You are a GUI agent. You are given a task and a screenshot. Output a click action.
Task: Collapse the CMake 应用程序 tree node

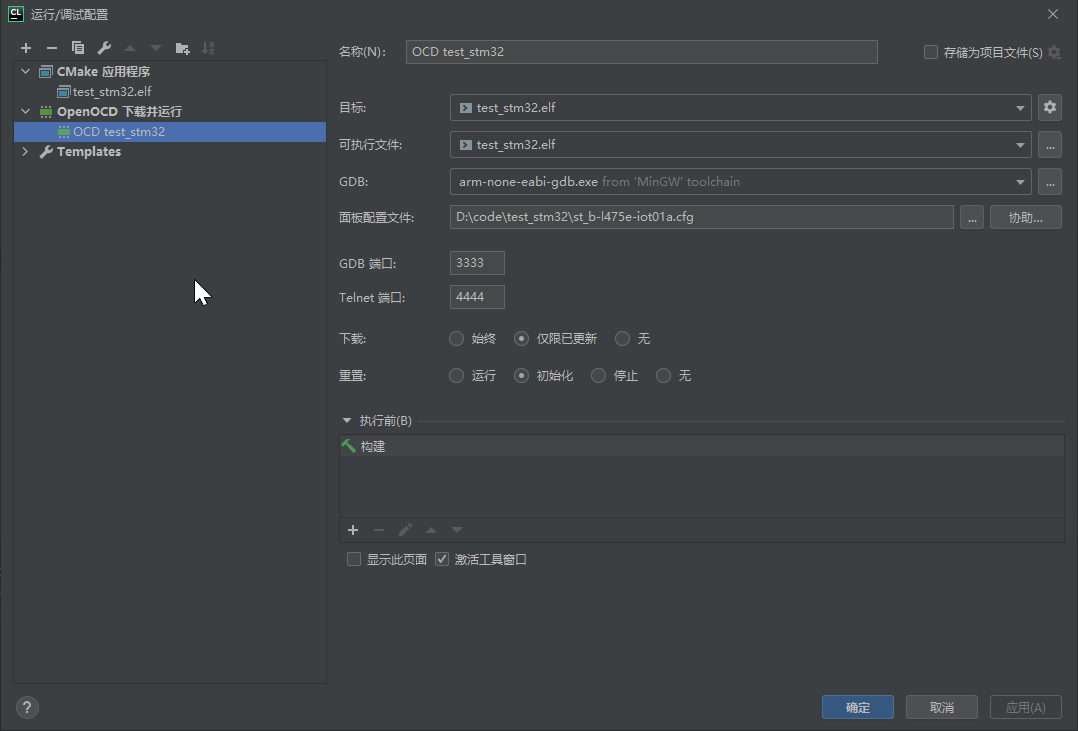coord(25,72)
